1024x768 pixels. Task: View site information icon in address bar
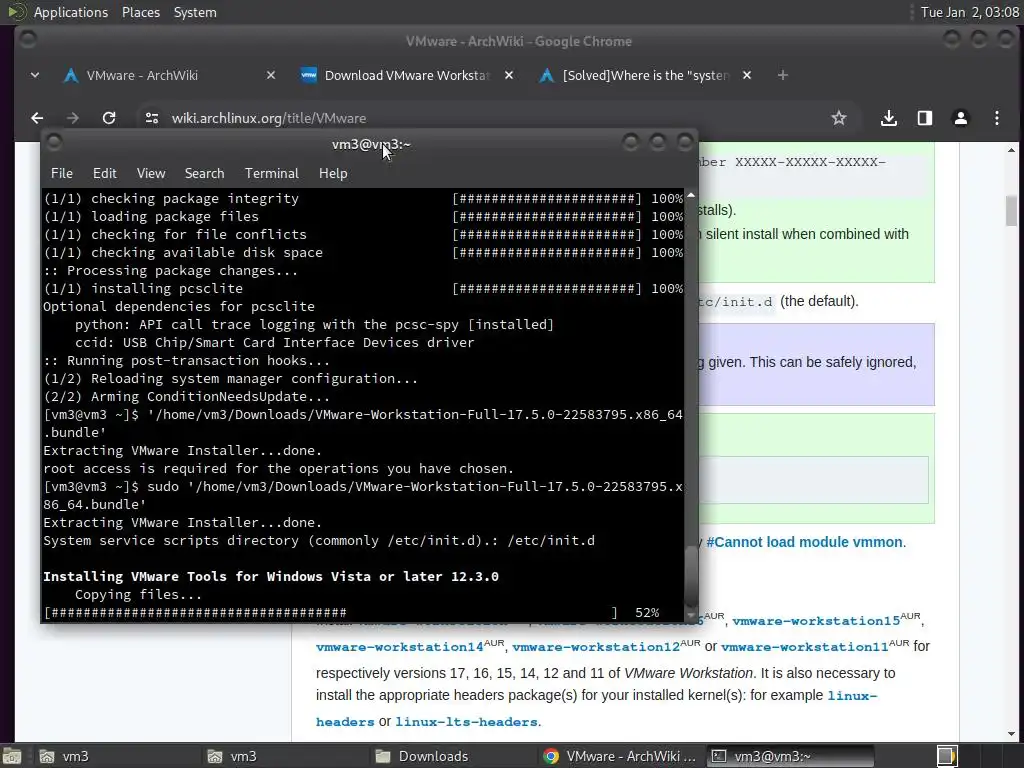[152, 118]
